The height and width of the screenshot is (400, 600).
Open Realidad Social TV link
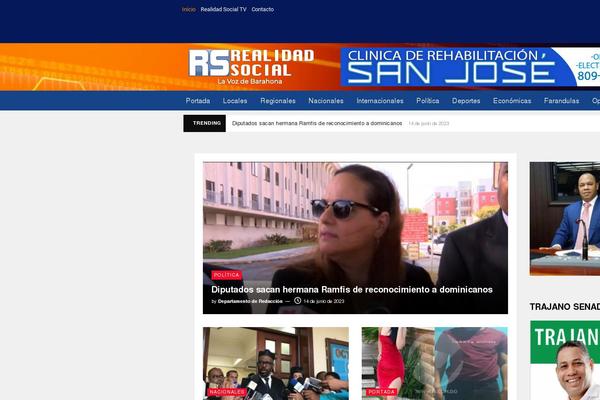223,9
